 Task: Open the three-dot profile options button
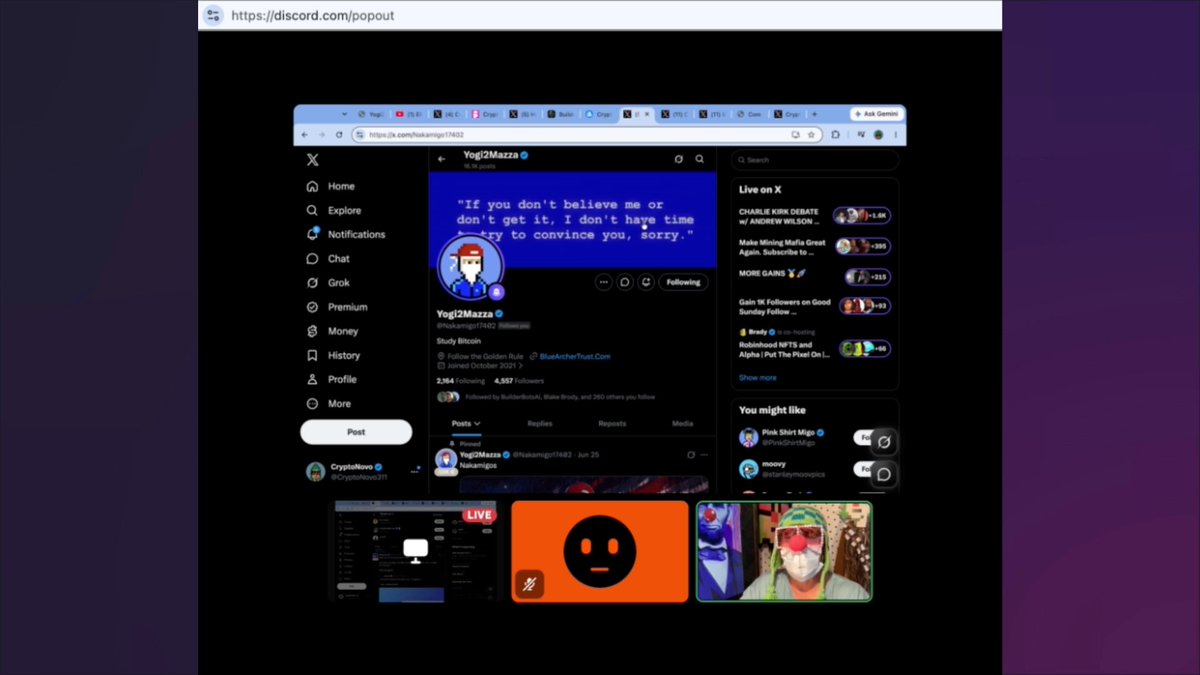[x=603, y=282]
